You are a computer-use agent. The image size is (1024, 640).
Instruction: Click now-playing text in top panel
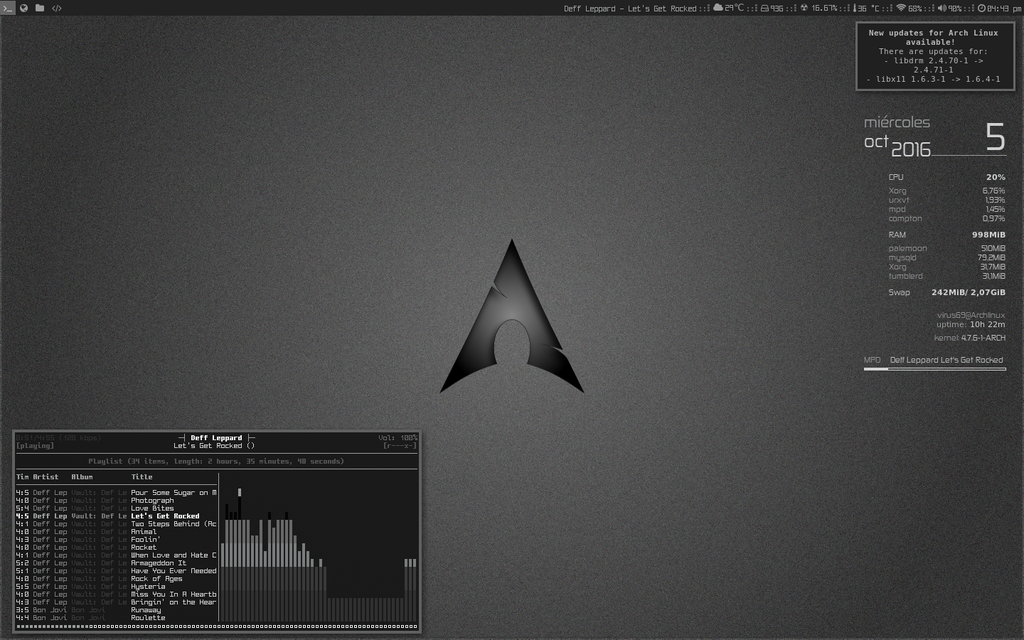click(x=630, y=8)
